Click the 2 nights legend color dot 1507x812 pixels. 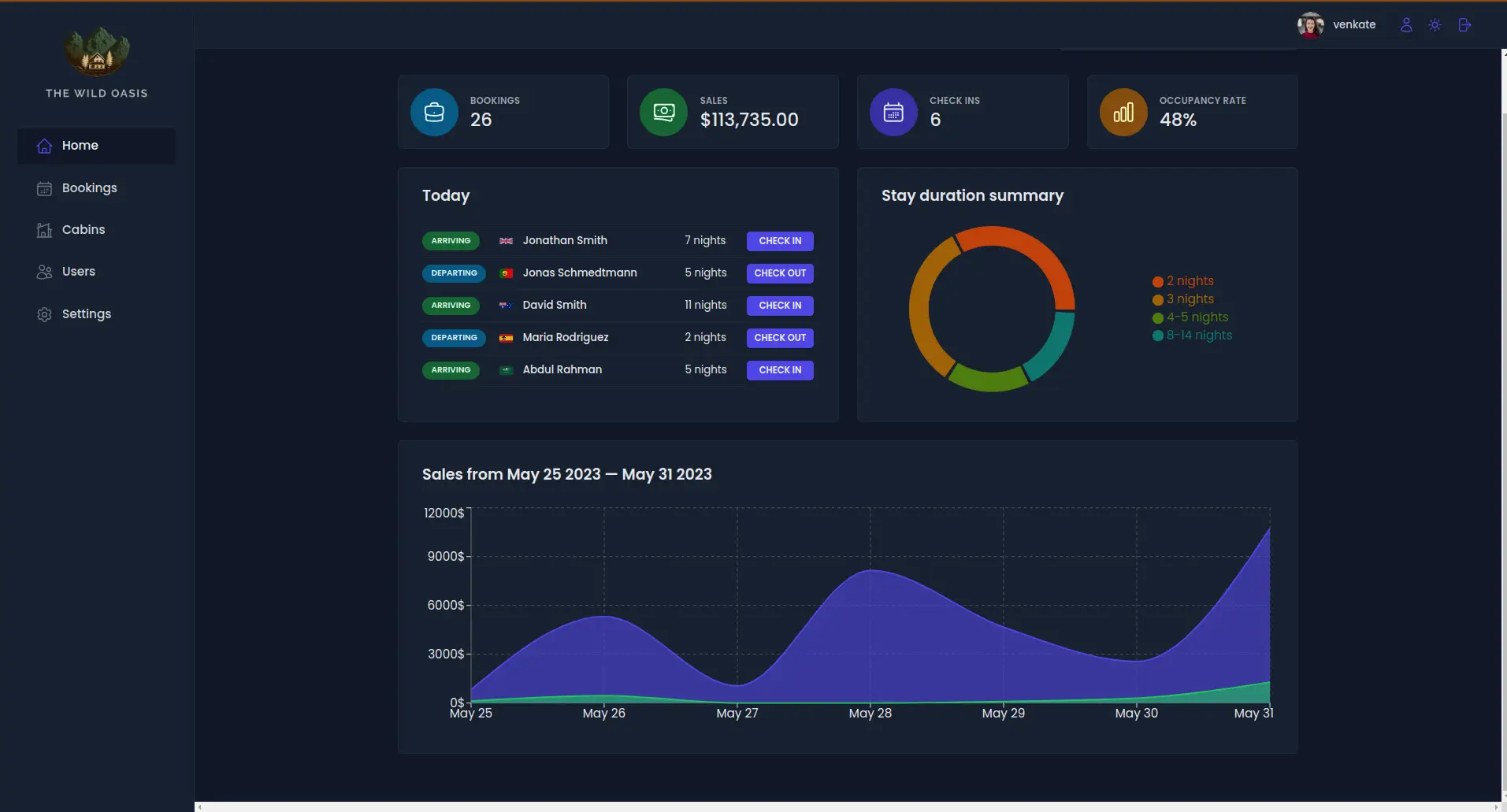point(1158,282)
